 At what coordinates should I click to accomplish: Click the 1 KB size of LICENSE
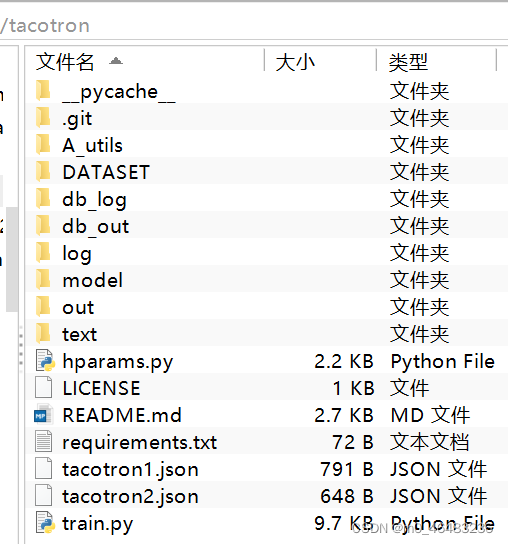354,388
